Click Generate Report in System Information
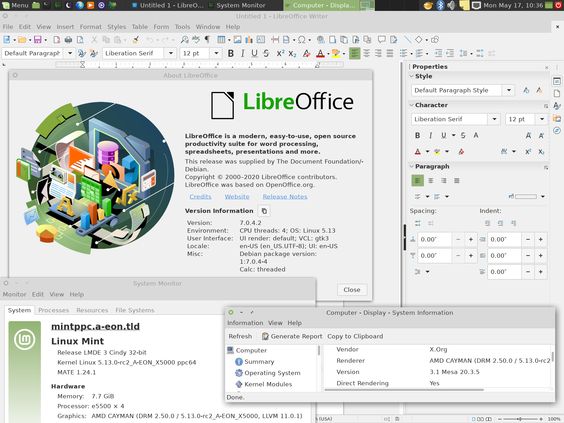This screenshot has width=564, height=423. (x=292, y=336)
